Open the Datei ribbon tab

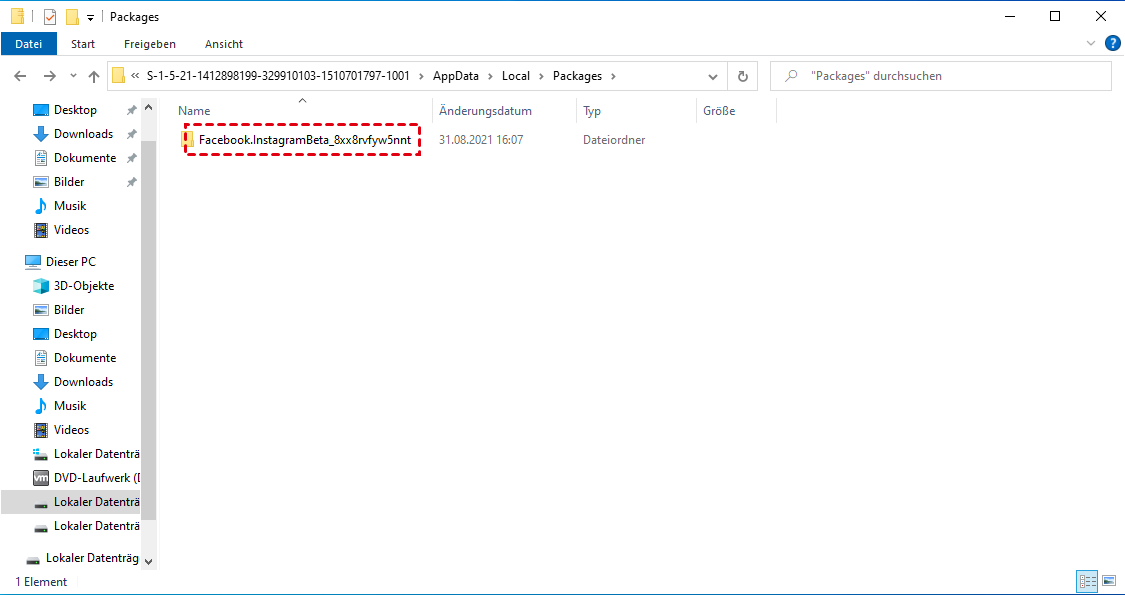pos(29,44)
